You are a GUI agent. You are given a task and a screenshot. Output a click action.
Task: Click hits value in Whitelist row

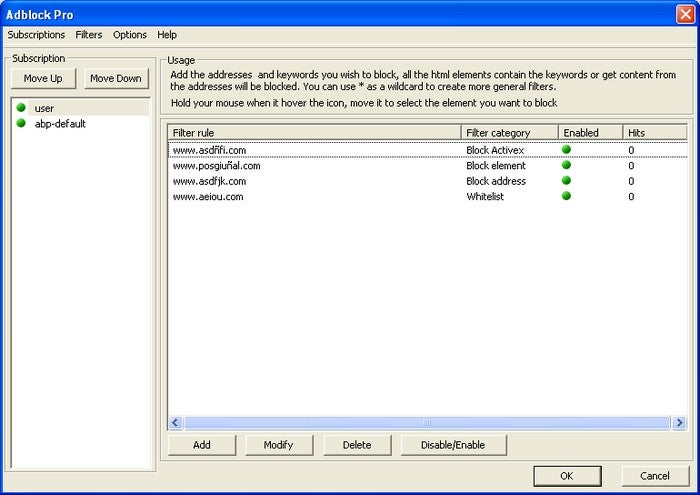(631, 197)
